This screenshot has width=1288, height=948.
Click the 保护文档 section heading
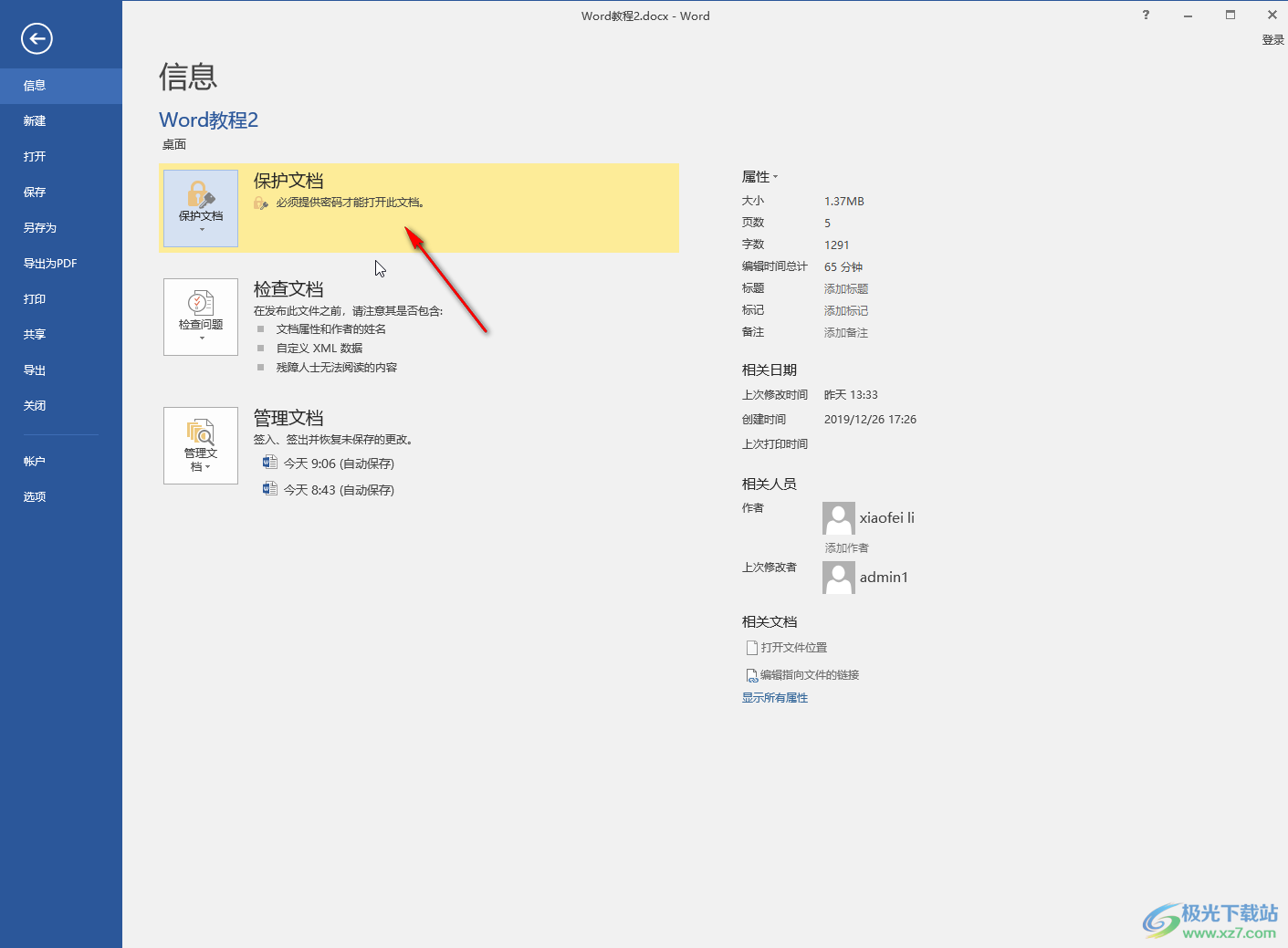tap(288, 181)
